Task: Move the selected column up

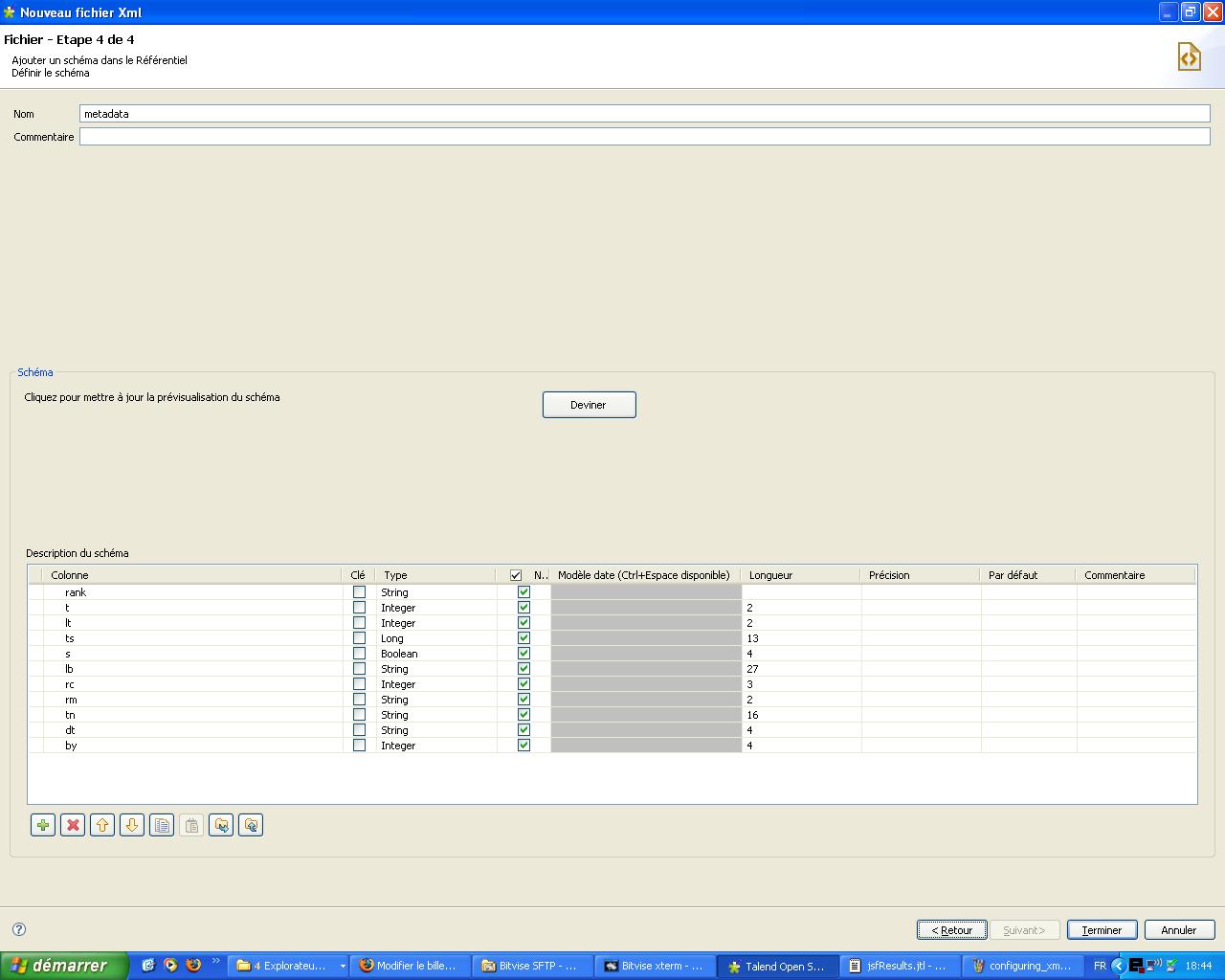Action: point(102,824)
